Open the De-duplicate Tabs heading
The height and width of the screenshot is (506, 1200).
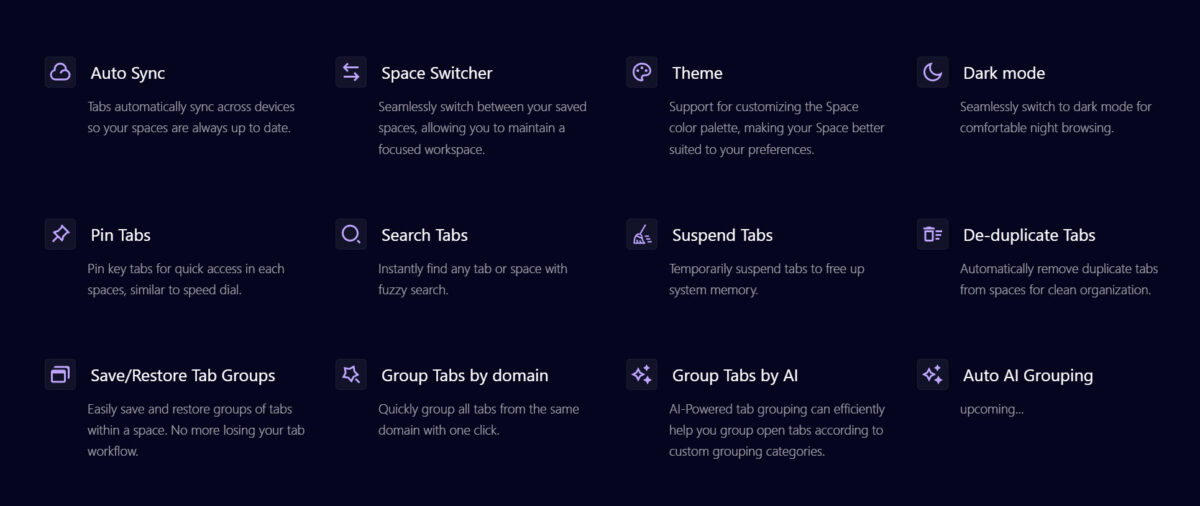1029,235
